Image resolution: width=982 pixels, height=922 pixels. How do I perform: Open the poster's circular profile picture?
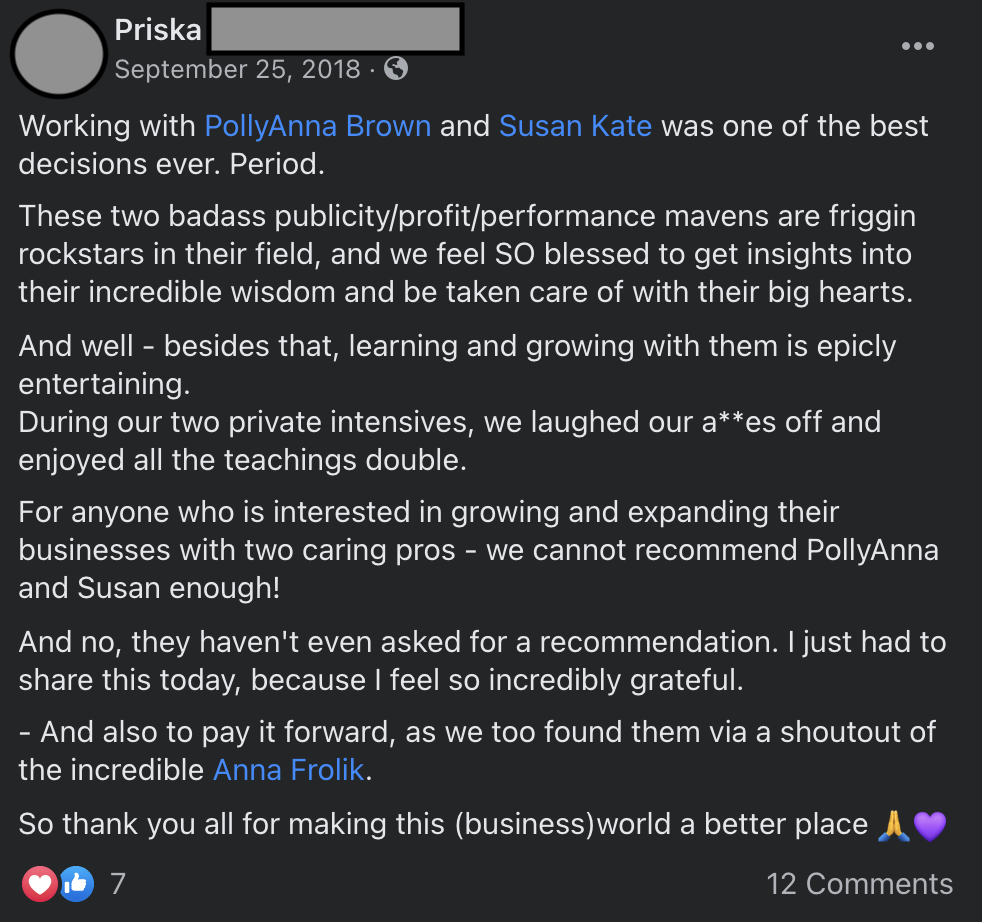click(59, 53)
